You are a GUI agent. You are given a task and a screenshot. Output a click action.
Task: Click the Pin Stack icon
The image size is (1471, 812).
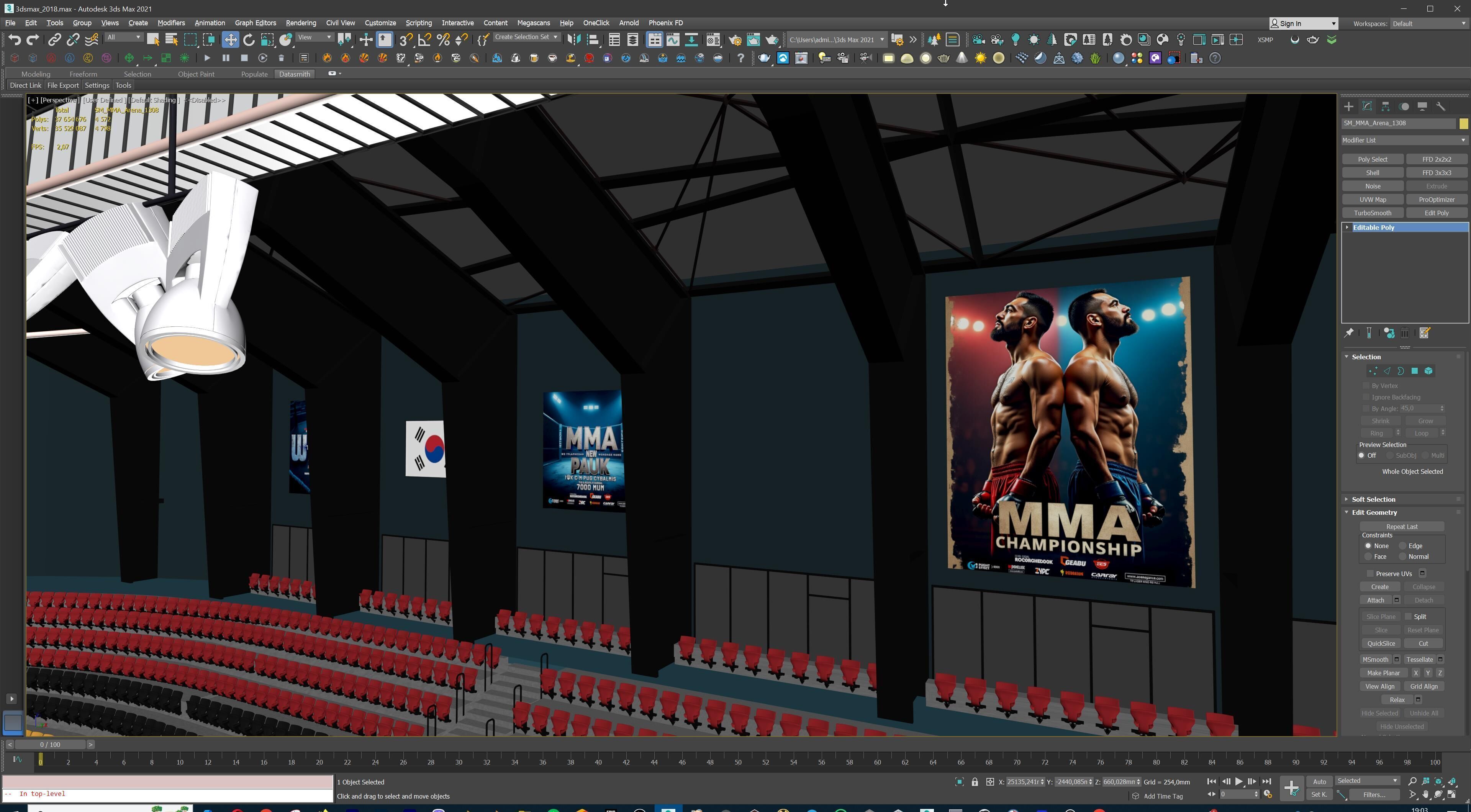pos(1349,333)
